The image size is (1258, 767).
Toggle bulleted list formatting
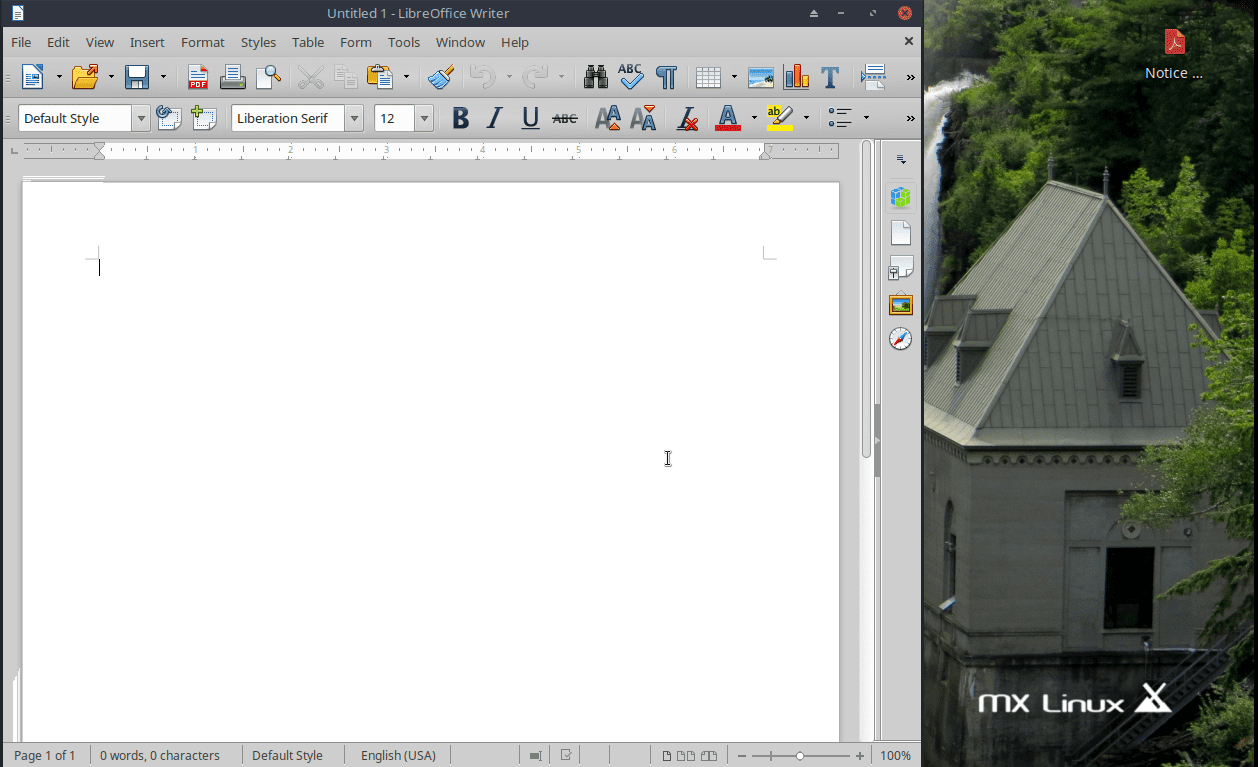point(840,118)
